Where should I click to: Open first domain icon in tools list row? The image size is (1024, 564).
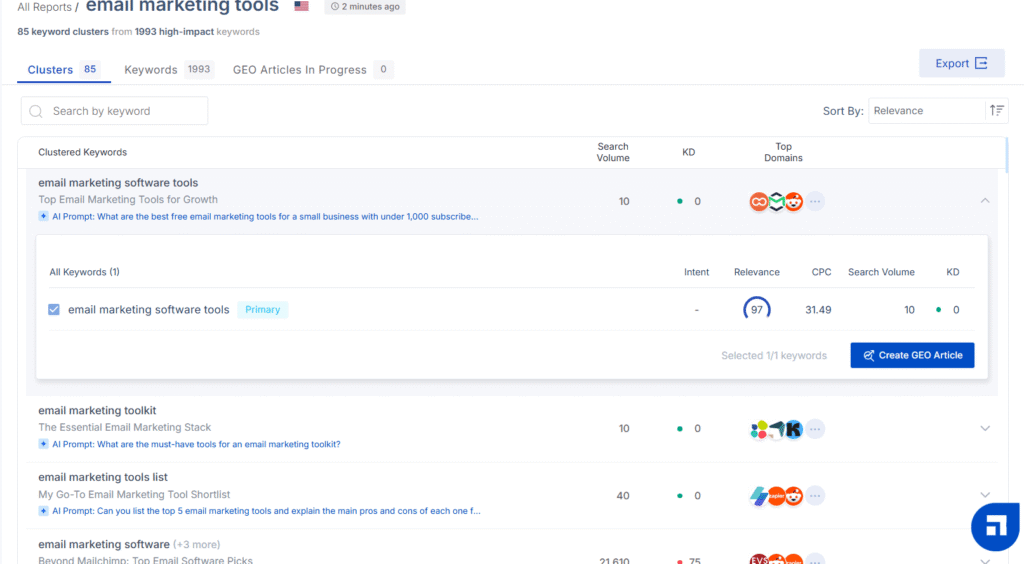click(x=758, y=496)
